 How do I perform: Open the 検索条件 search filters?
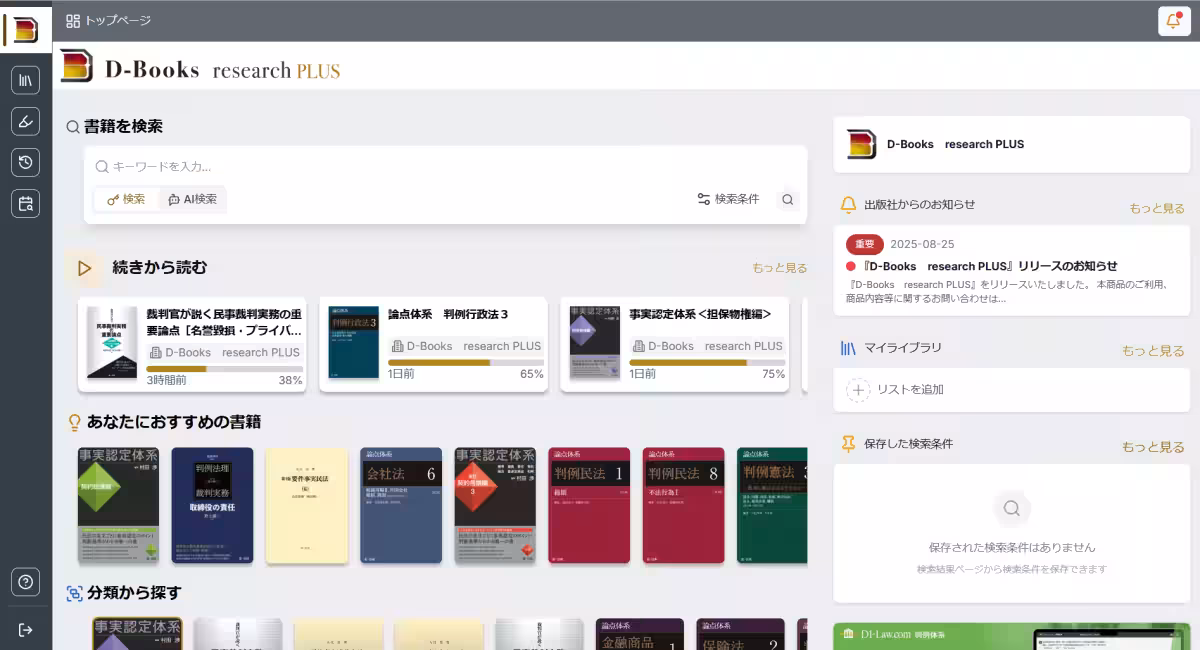tap(728, 199)
